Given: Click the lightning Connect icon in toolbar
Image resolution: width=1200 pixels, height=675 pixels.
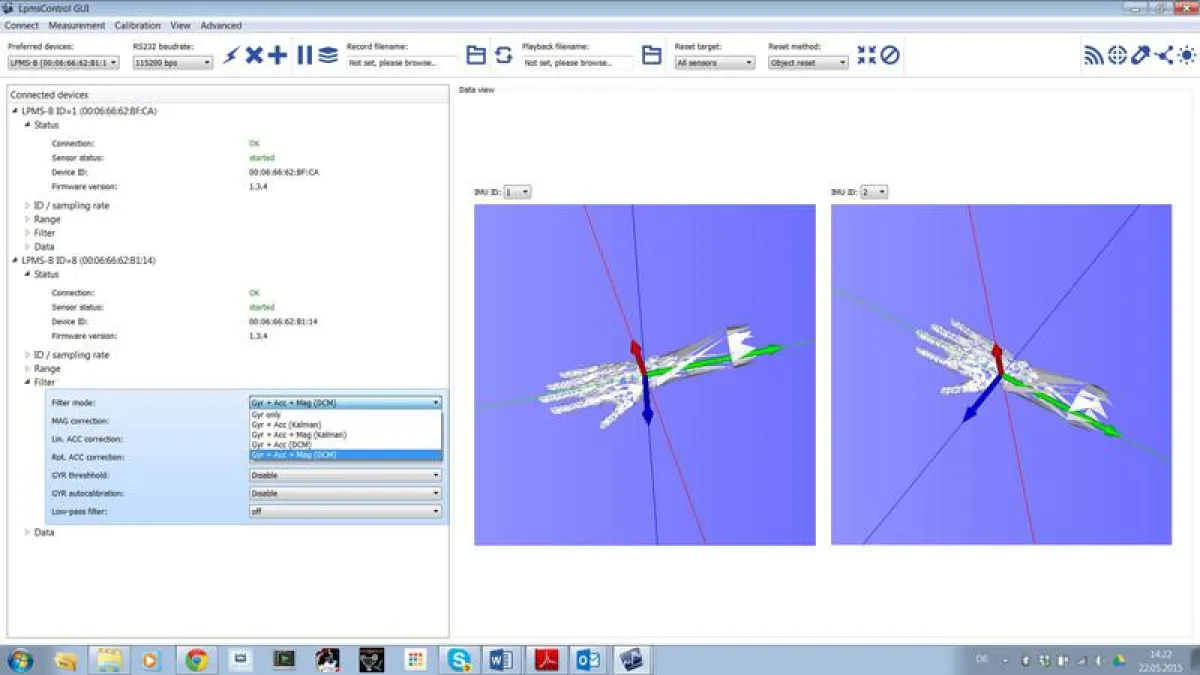Looking at the screenshot, I should tap(233, 55).
